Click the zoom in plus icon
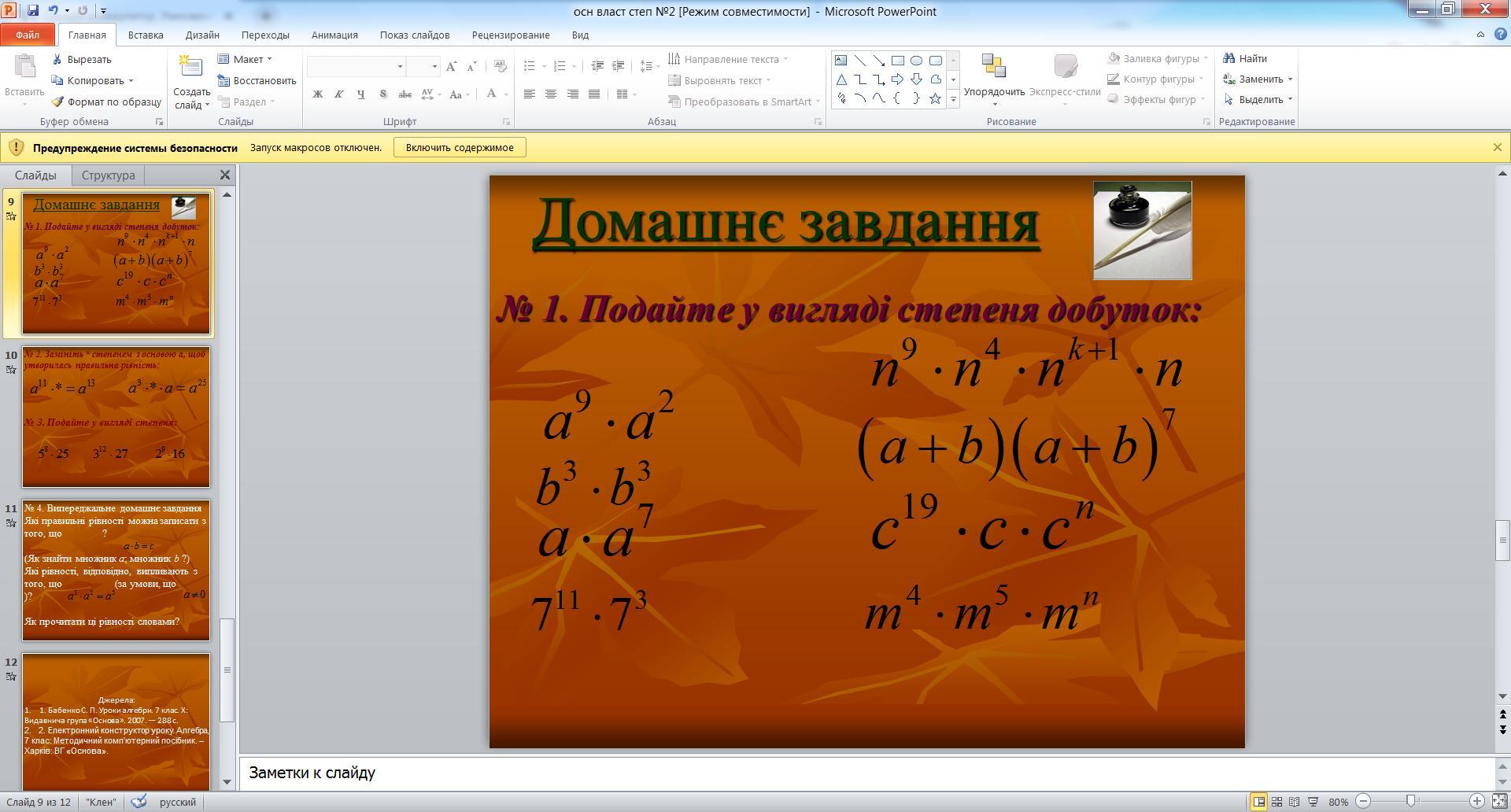The width and height of the screenshot is (1511, 812). click(x=1477, y=802)
